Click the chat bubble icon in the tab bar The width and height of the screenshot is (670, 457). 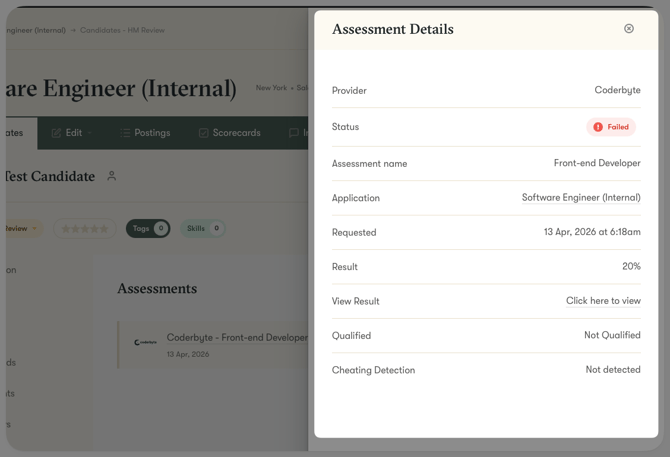(294, 133)
